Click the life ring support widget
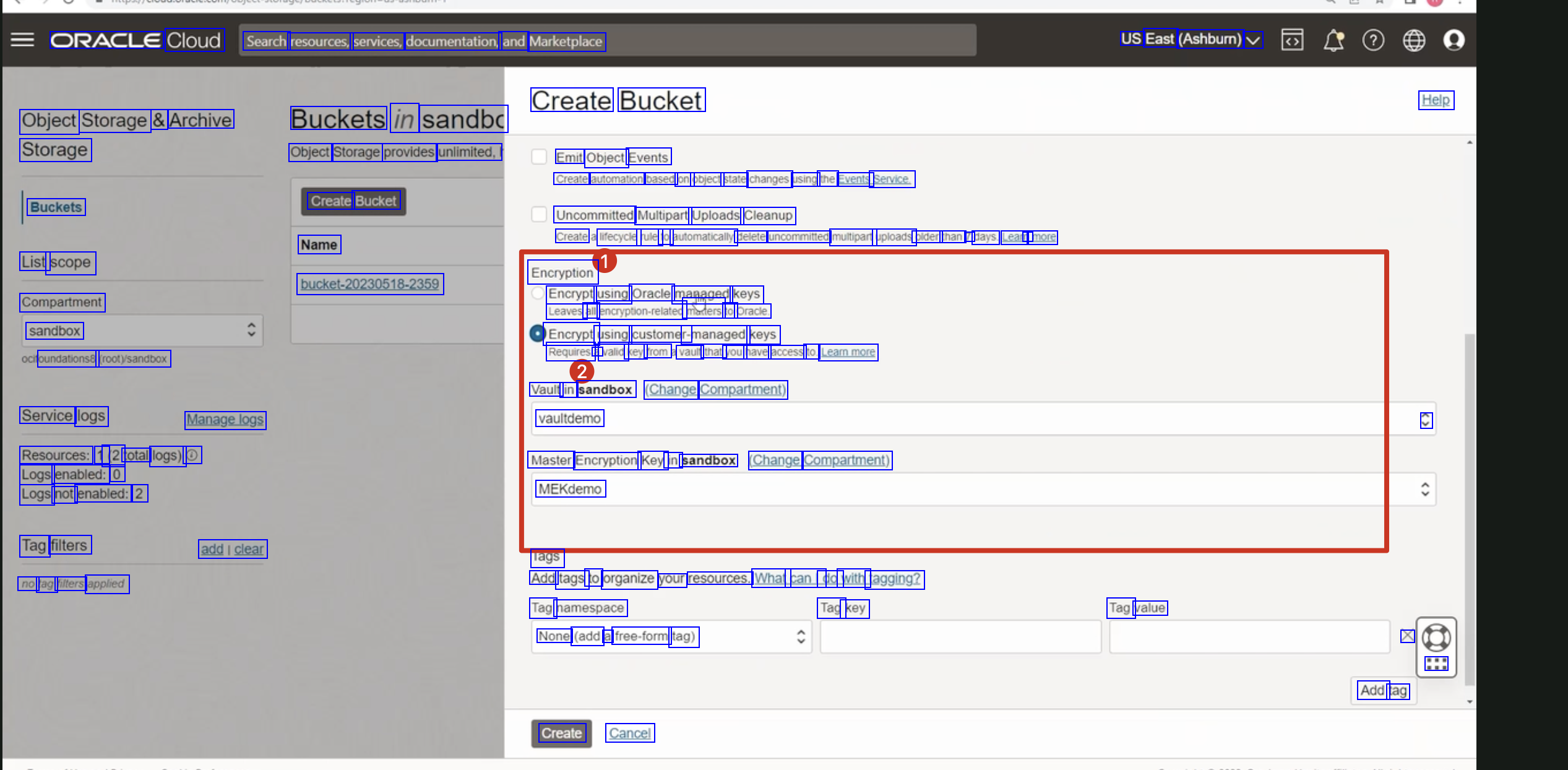The image size is (1568, 770). coord(1436,638)
